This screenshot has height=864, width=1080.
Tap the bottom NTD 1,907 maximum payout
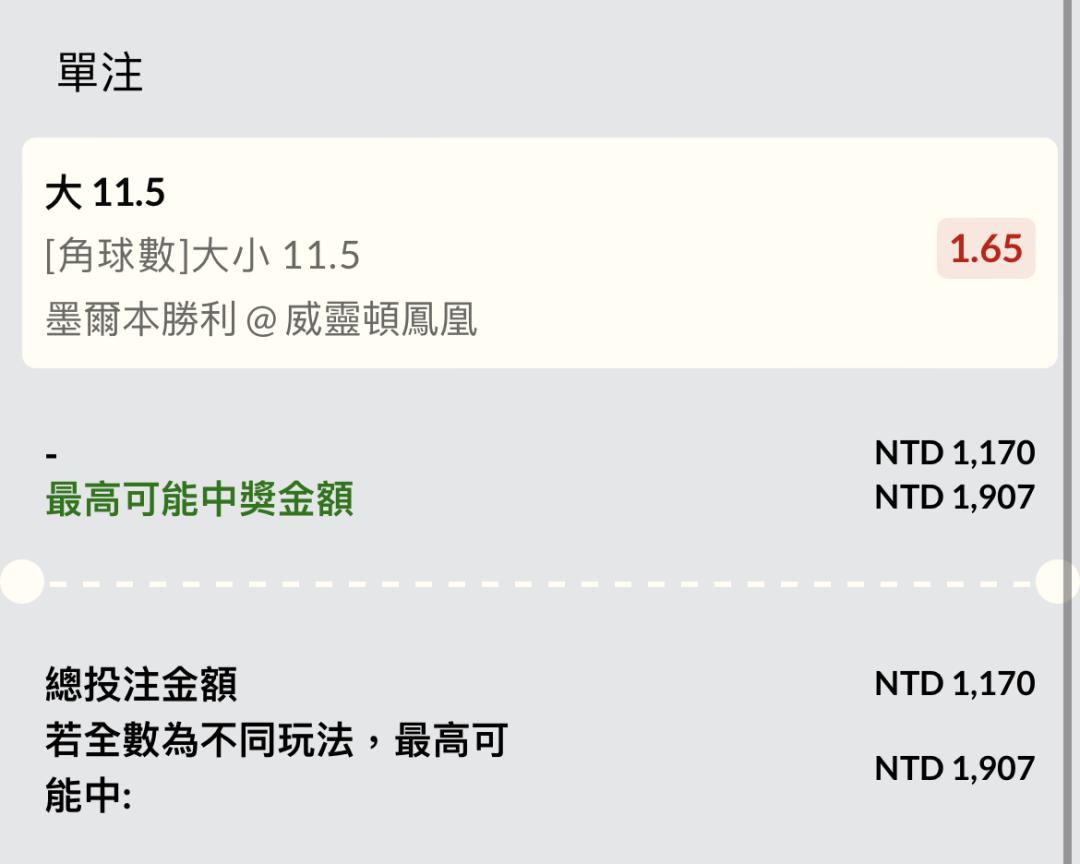click(x=954, y=768)
